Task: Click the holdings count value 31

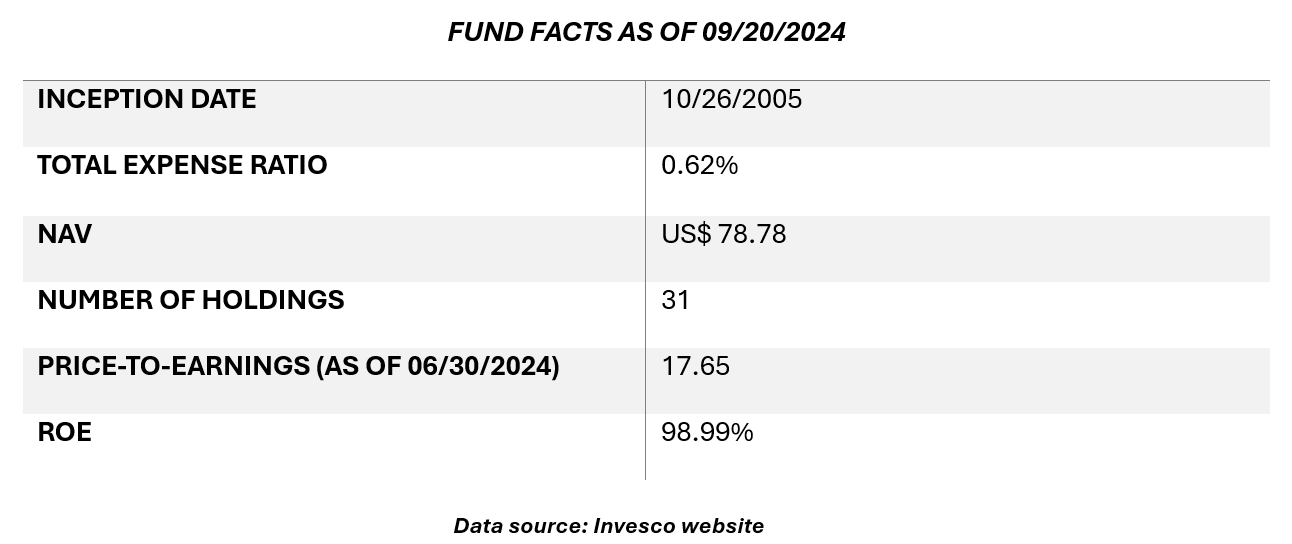Action: 675,300
